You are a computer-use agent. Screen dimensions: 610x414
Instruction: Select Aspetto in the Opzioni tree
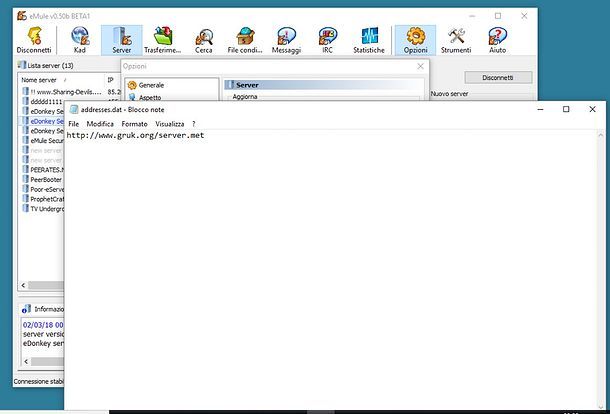[x=145, y=97]
